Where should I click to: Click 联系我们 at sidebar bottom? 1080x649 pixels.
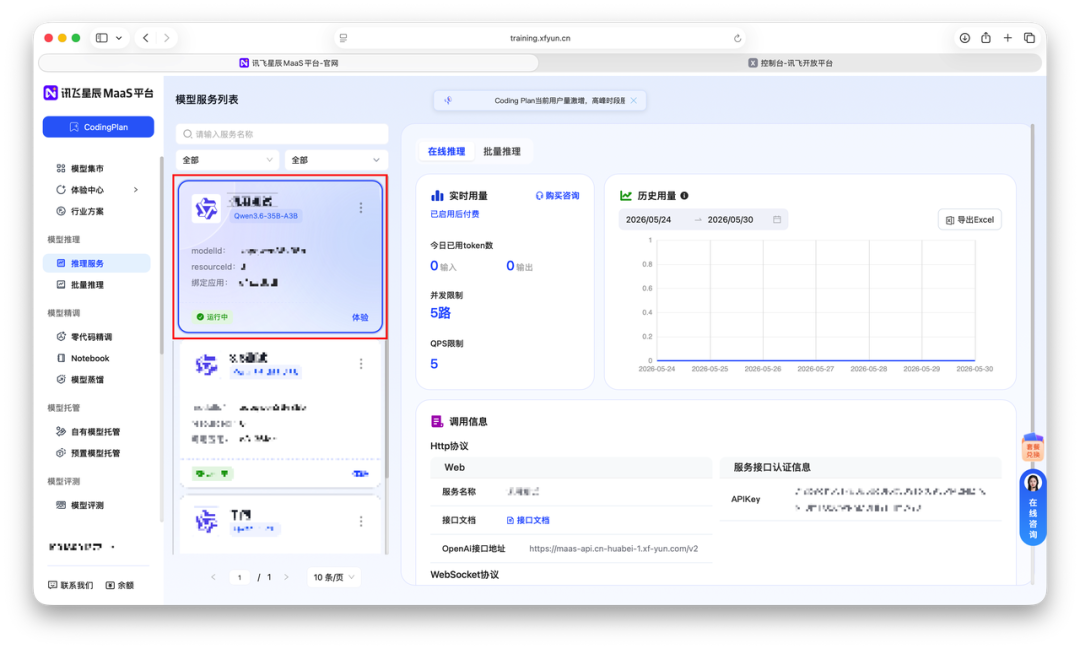coord(70,585)
